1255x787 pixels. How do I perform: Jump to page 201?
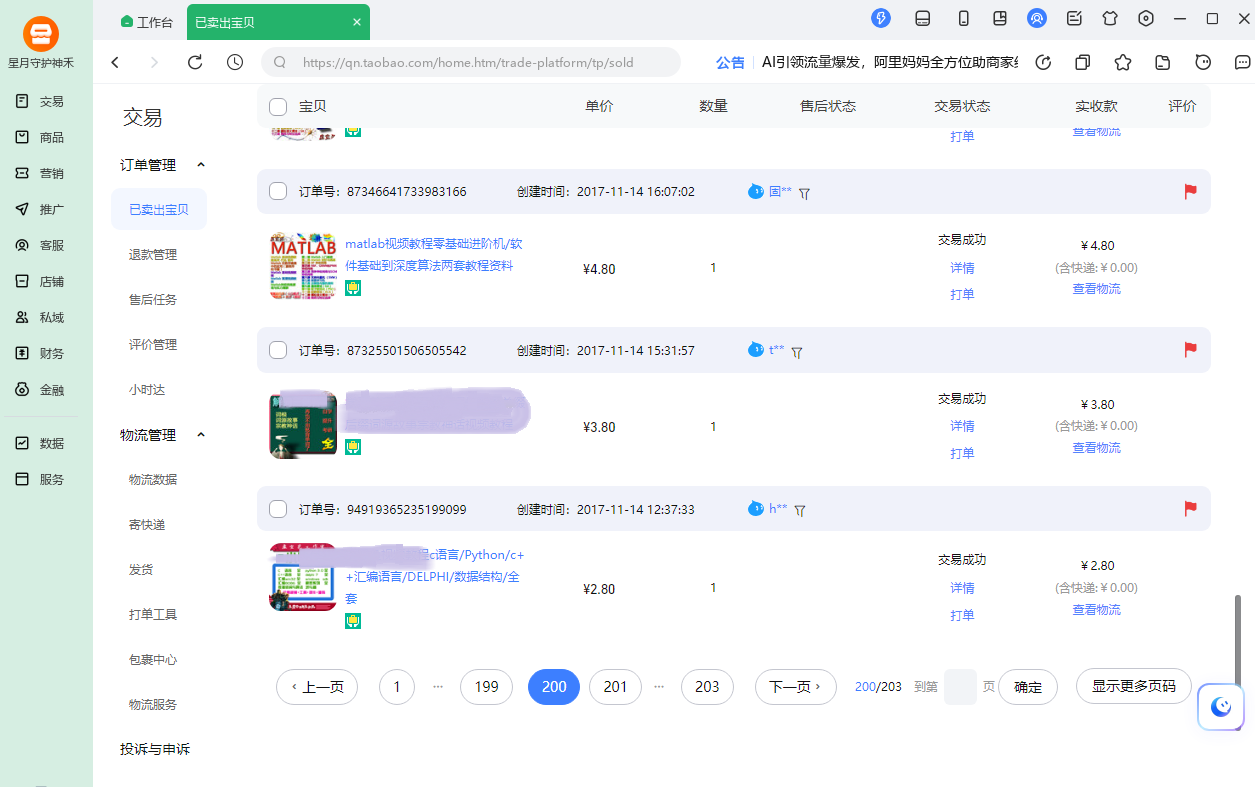[615, 687]
